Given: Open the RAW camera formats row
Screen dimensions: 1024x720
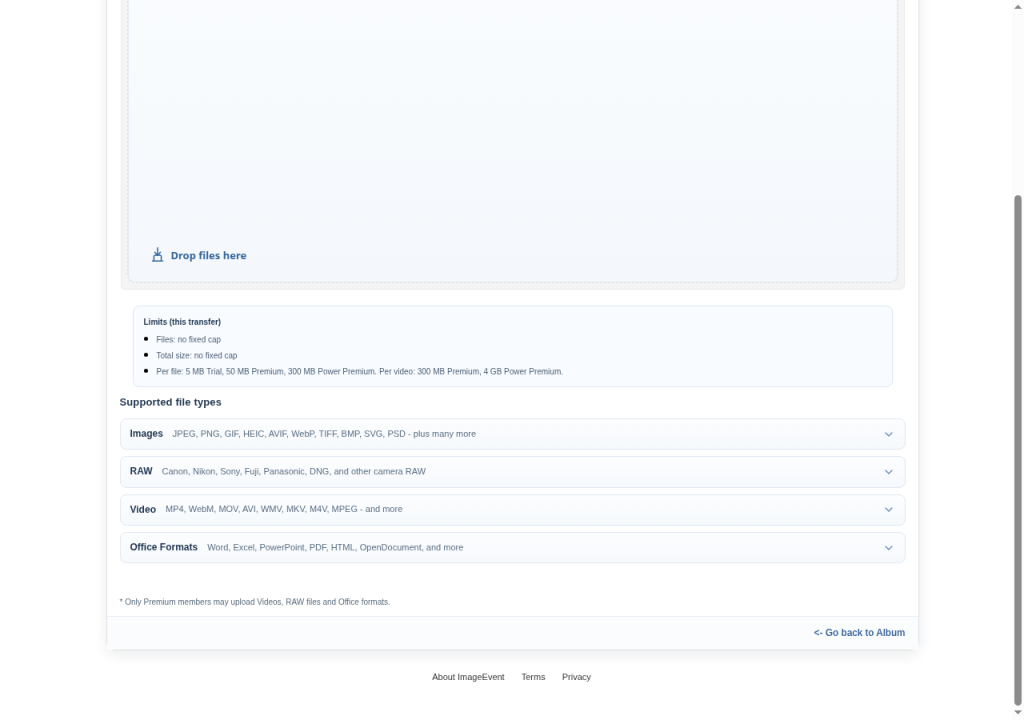Looking at the screenshot, I should point(513,472).
